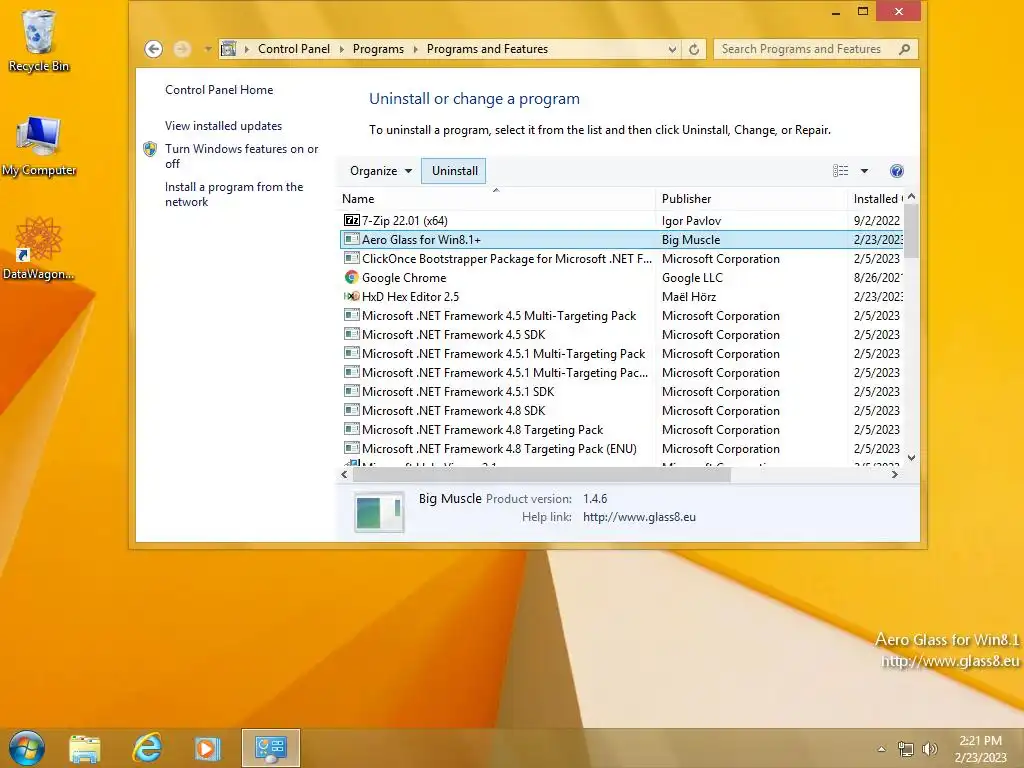Viewport: 1024px width, 768px height.
Task: Sort by the Installed On column header
Action: point(876,199)
